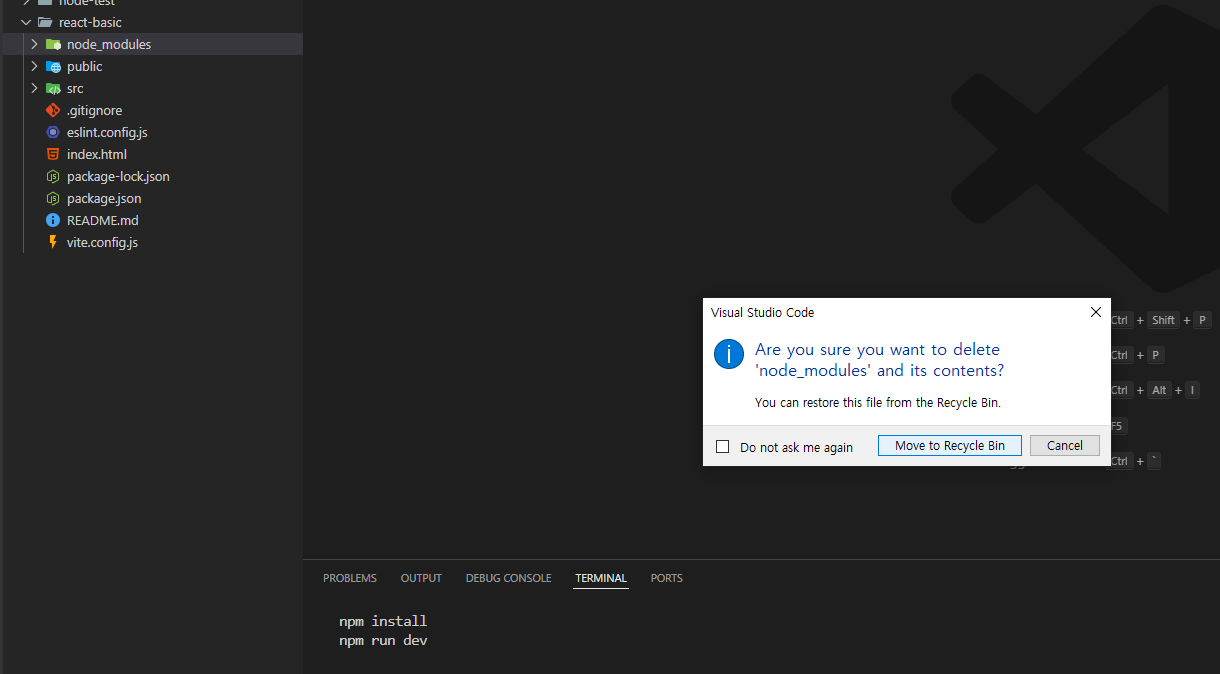Expand the src folder chevron

click(x=34, y=88)
